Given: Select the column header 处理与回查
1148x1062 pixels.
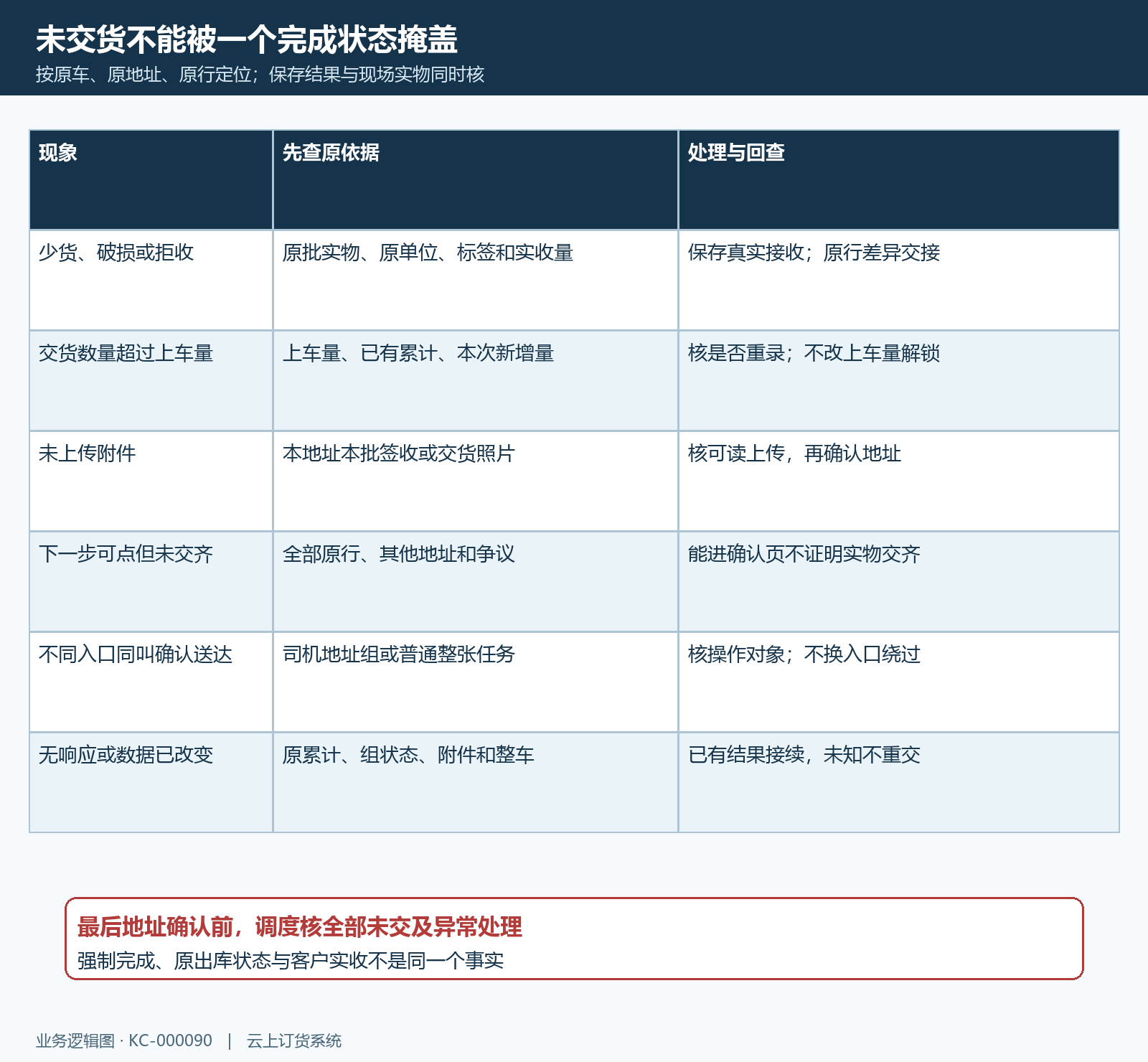Looking at the screenshot, I should click(x=898, y=180).
